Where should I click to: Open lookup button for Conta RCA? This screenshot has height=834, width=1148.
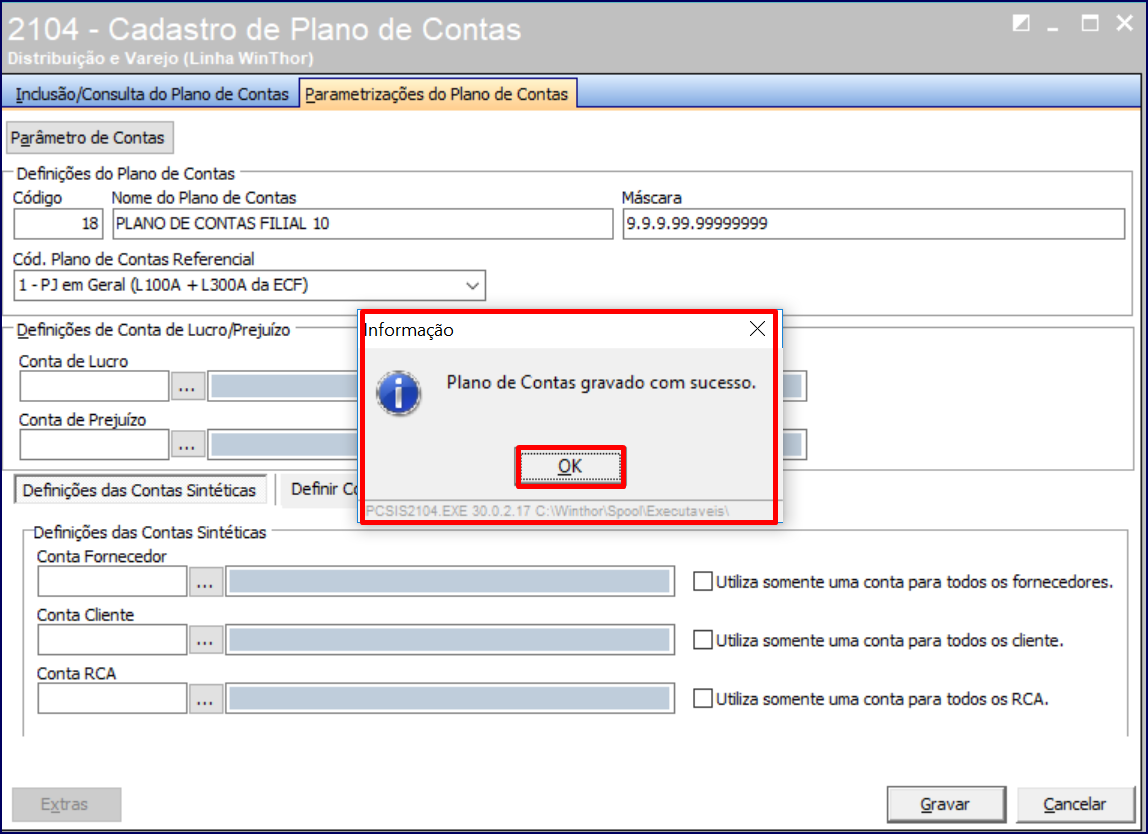click(x=206, y=699)
